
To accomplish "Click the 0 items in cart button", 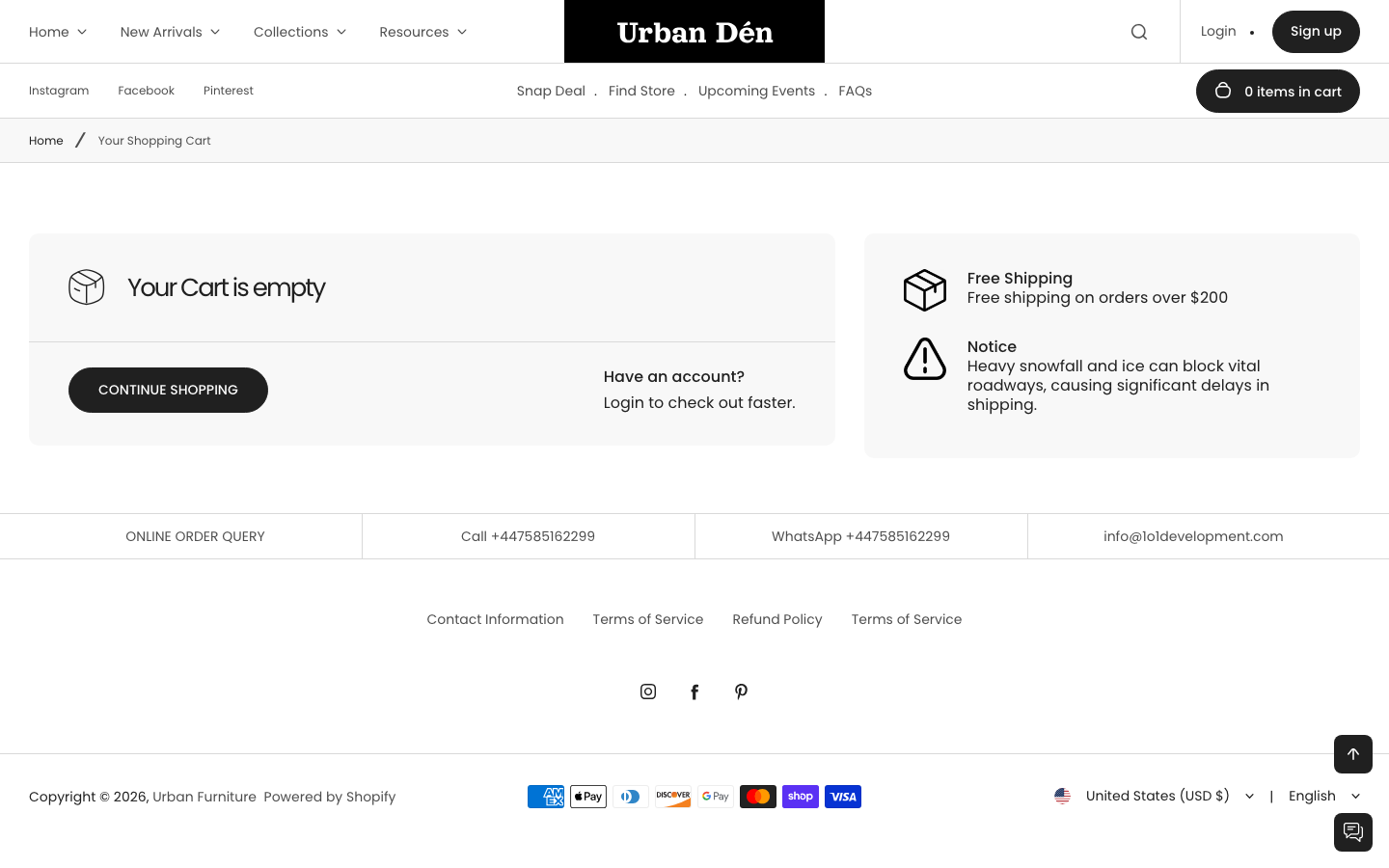I will tap(1278, 91).
